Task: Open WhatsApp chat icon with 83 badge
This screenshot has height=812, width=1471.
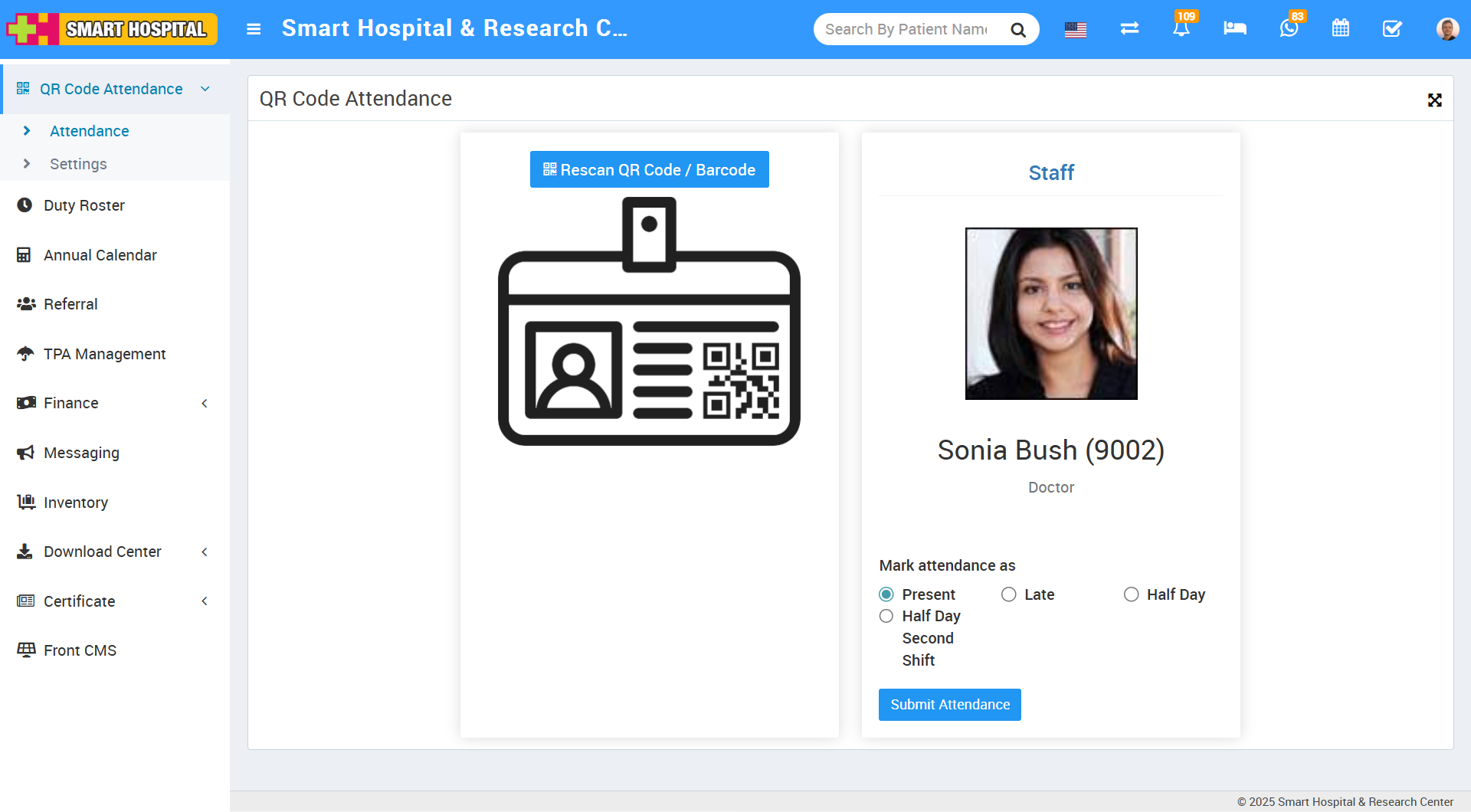Action: (1289, 28)
